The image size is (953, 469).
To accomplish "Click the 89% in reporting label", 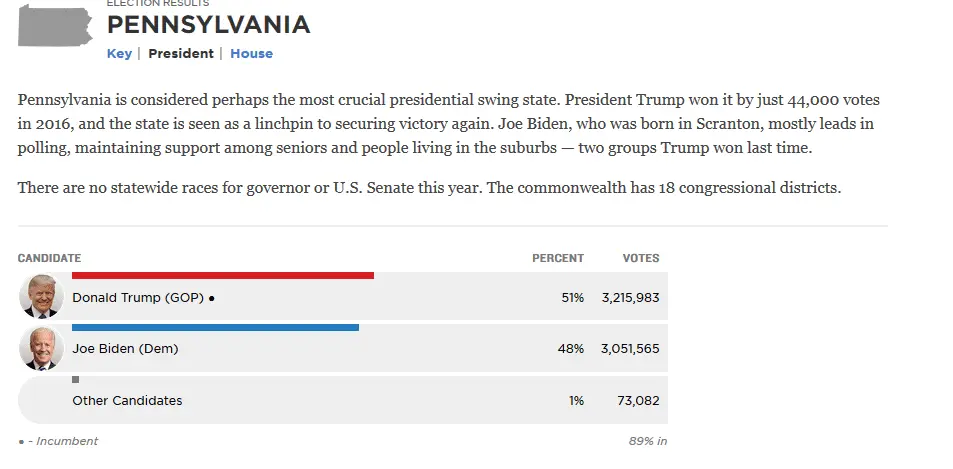I will pyautogui.click(x=647, y=441).
